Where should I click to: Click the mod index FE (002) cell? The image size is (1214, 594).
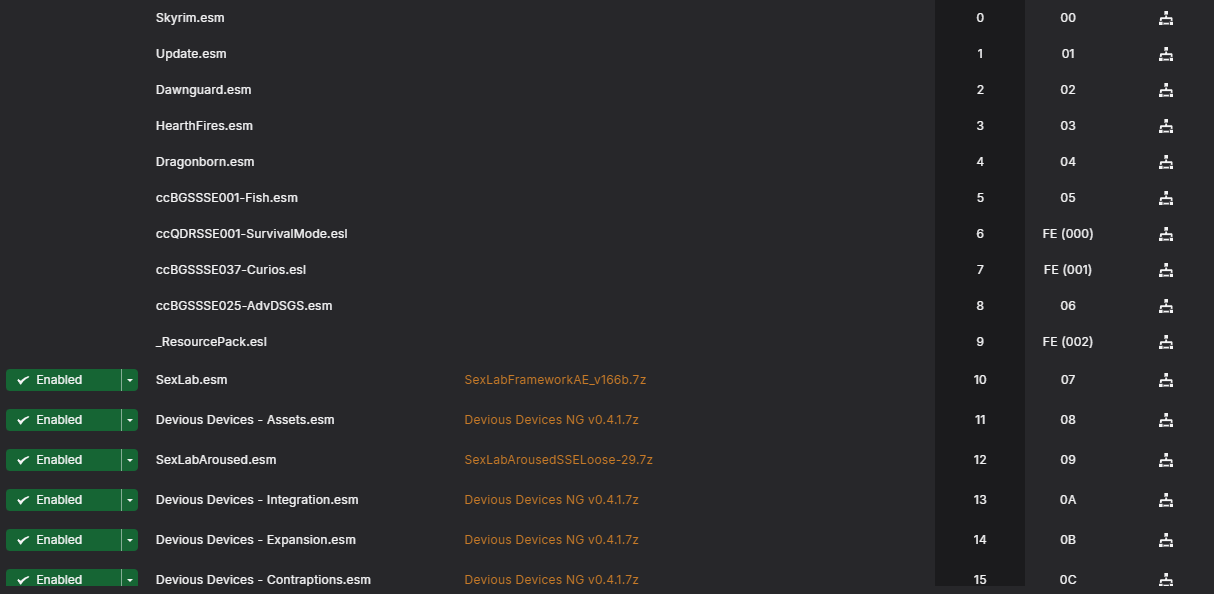click(1068, 342)
